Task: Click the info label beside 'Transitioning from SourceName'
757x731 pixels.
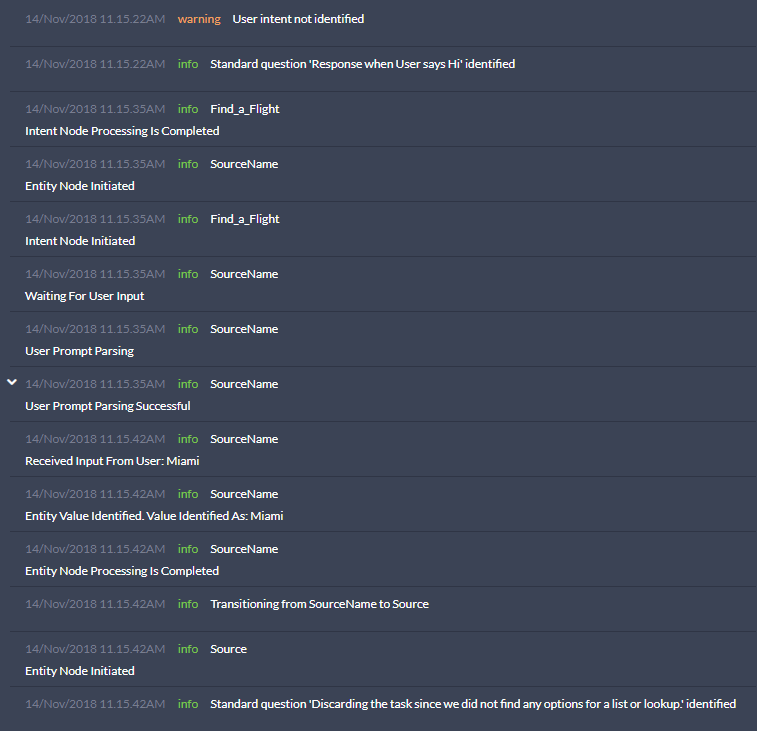Action: pos(188,604)
